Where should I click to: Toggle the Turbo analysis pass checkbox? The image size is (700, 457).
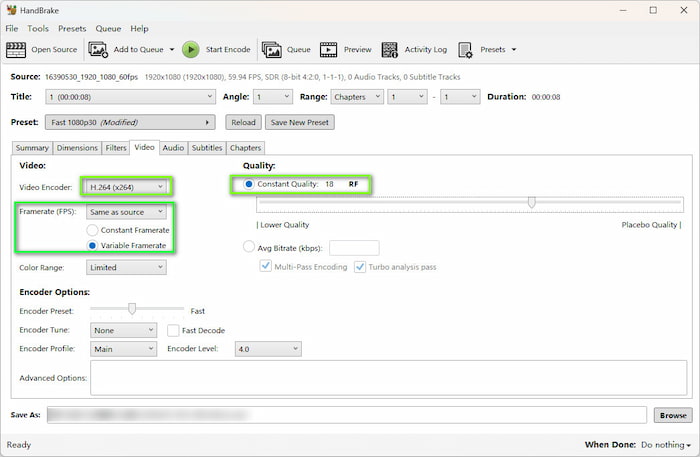point(360,267)
